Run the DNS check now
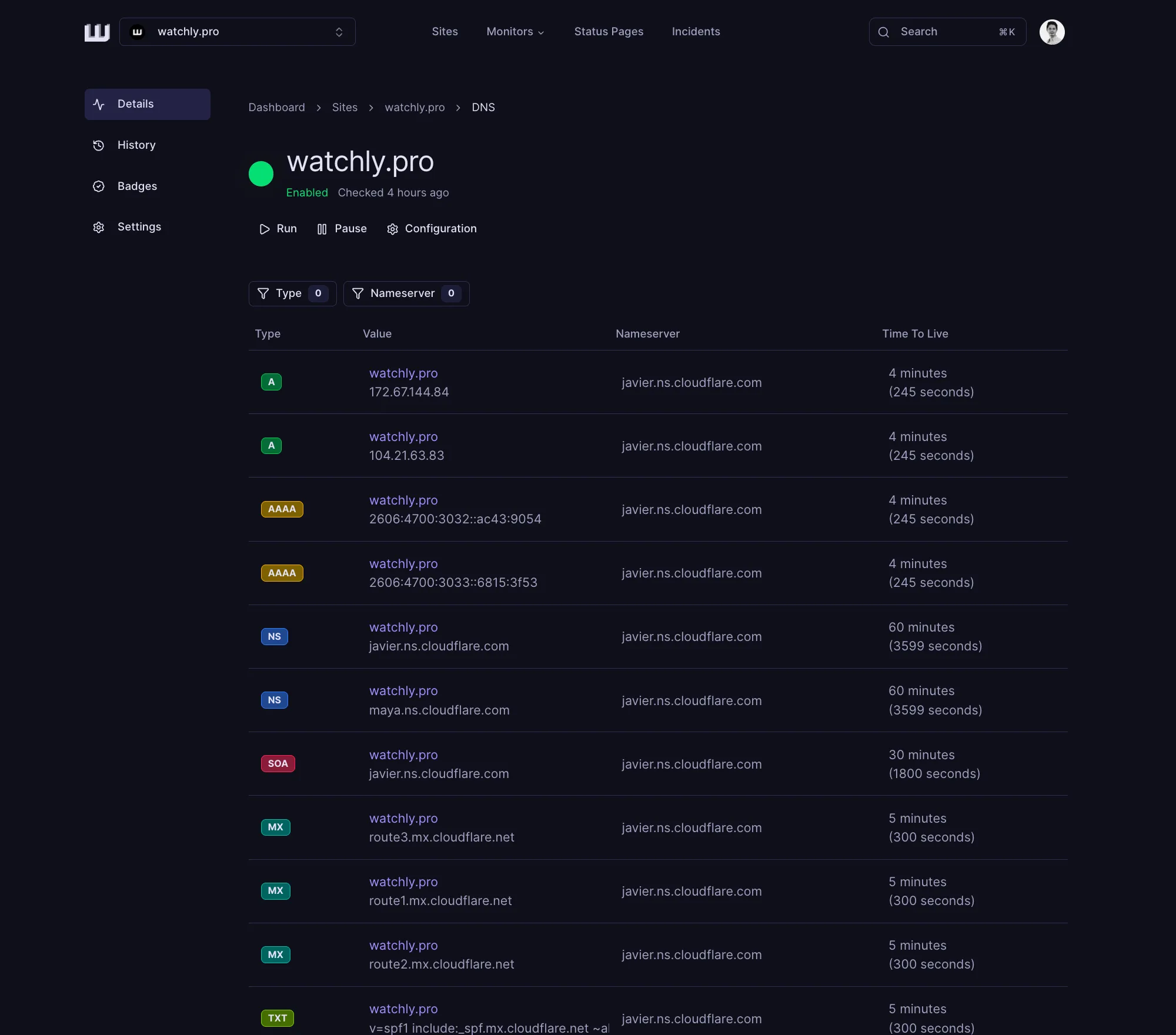The width and height of the screenshot is (1176, 1035). click(278, 229)
